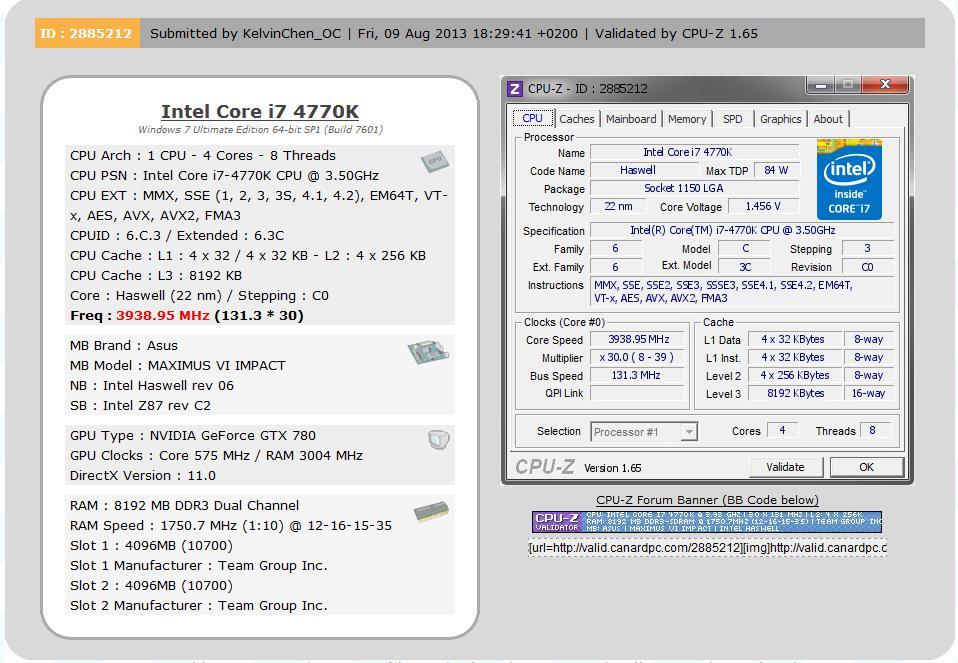Click the red 3938.95 MHz Freq value
Image resolution: width=958 pixels, height=663 pixels.
[x=163, y=316]
